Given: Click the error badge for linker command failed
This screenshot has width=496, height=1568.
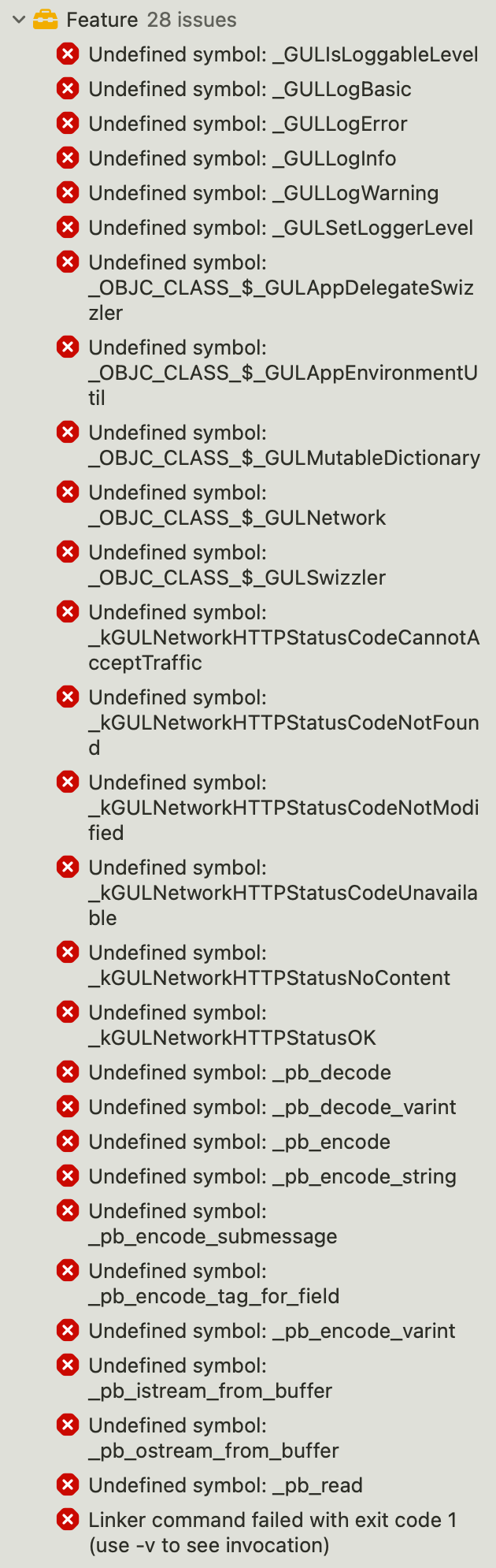Looking at the screenshot, I should click(68, 1519).
